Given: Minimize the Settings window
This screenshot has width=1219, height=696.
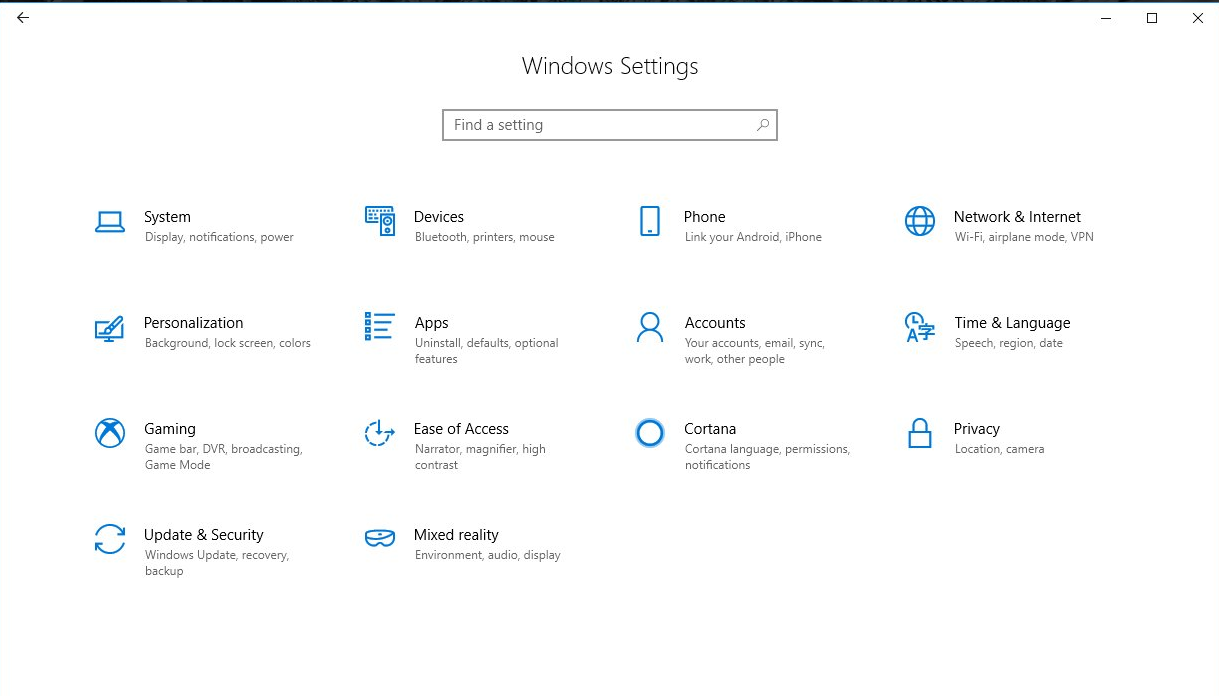Looking at the screenshot, I should [1106, 18].
